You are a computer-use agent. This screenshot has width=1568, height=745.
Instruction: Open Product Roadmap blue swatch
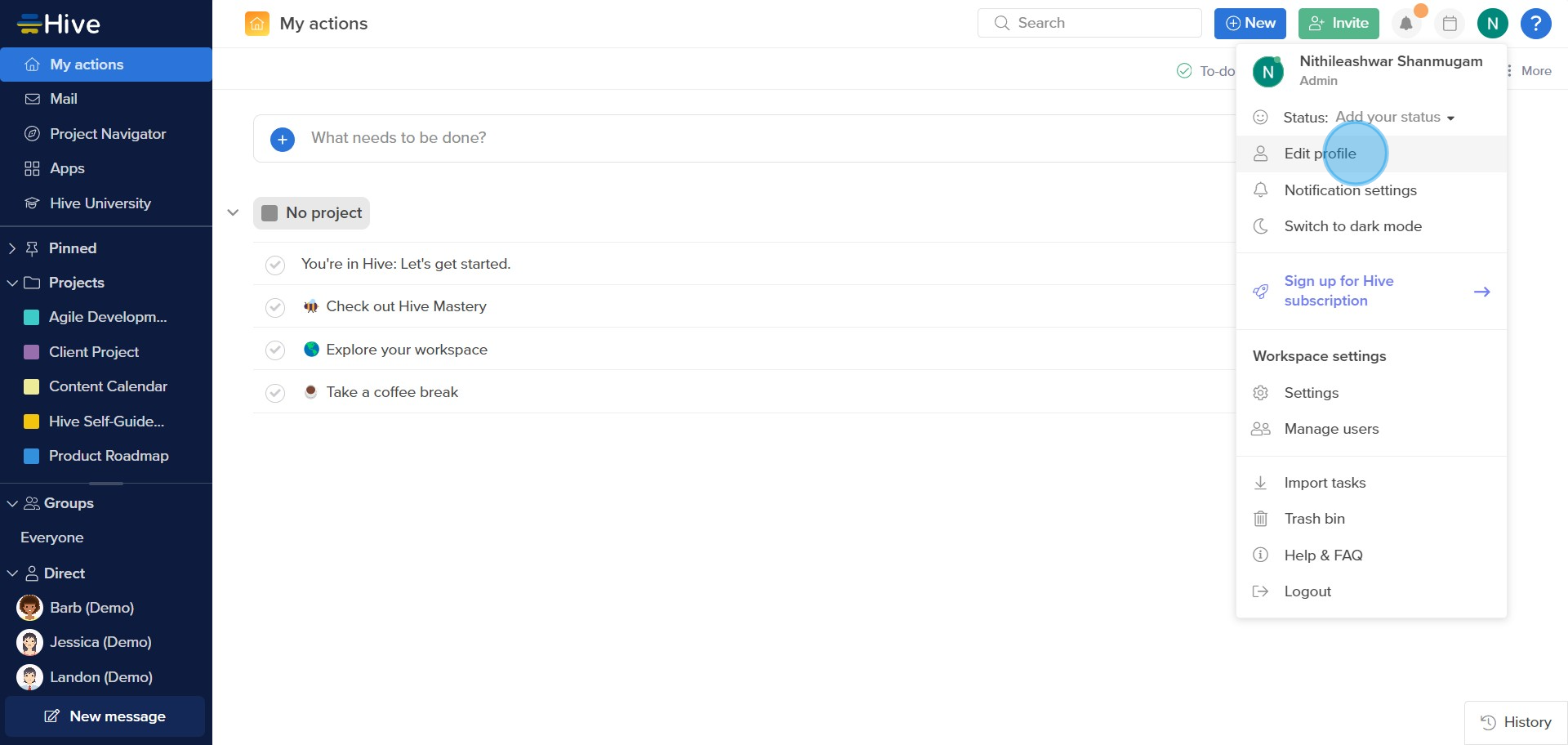[x=32, y=456]
